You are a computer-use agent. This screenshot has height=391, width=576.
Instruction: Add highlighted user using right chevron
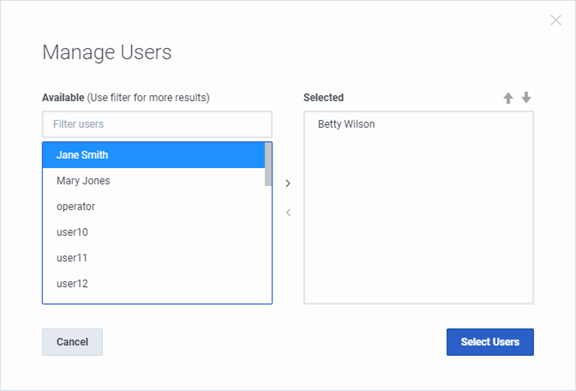[288, 183]
